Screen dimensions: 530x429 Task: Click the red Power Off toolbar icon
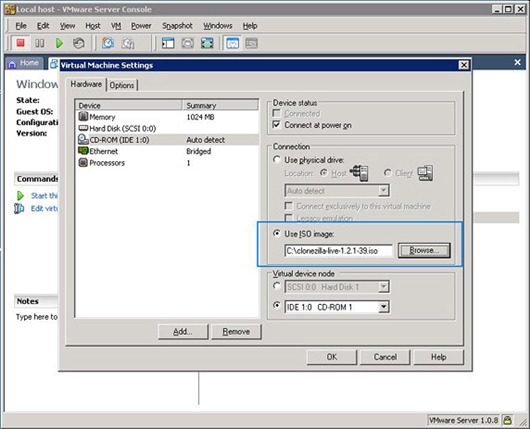tap(21, 43)
